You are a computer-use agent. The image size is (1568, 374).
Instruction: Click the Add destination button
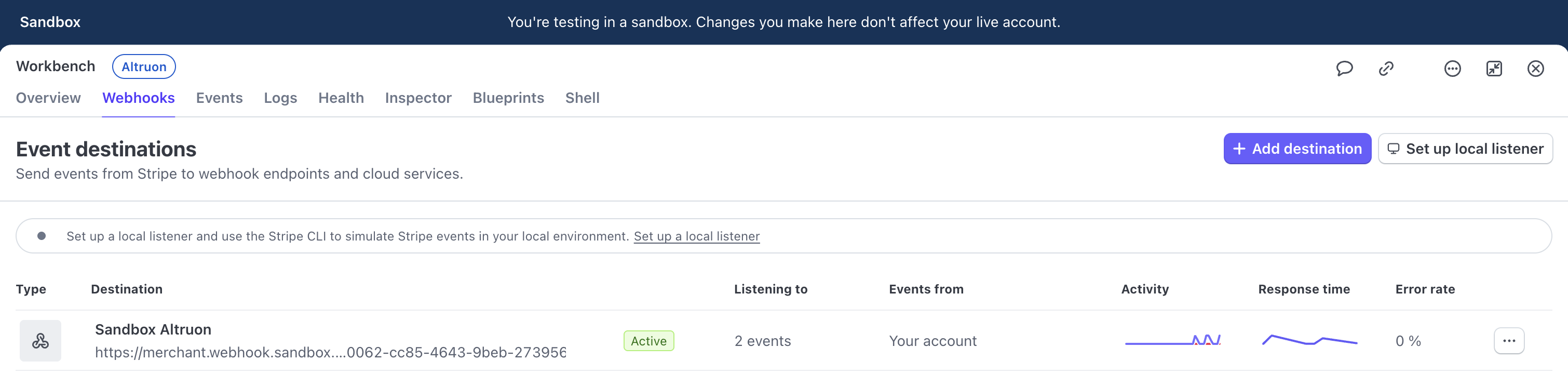1297,148
